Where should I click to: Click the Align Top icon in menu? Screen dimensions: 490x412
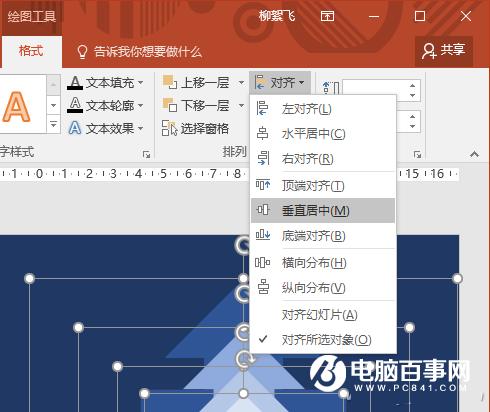(x=263, y=184)
